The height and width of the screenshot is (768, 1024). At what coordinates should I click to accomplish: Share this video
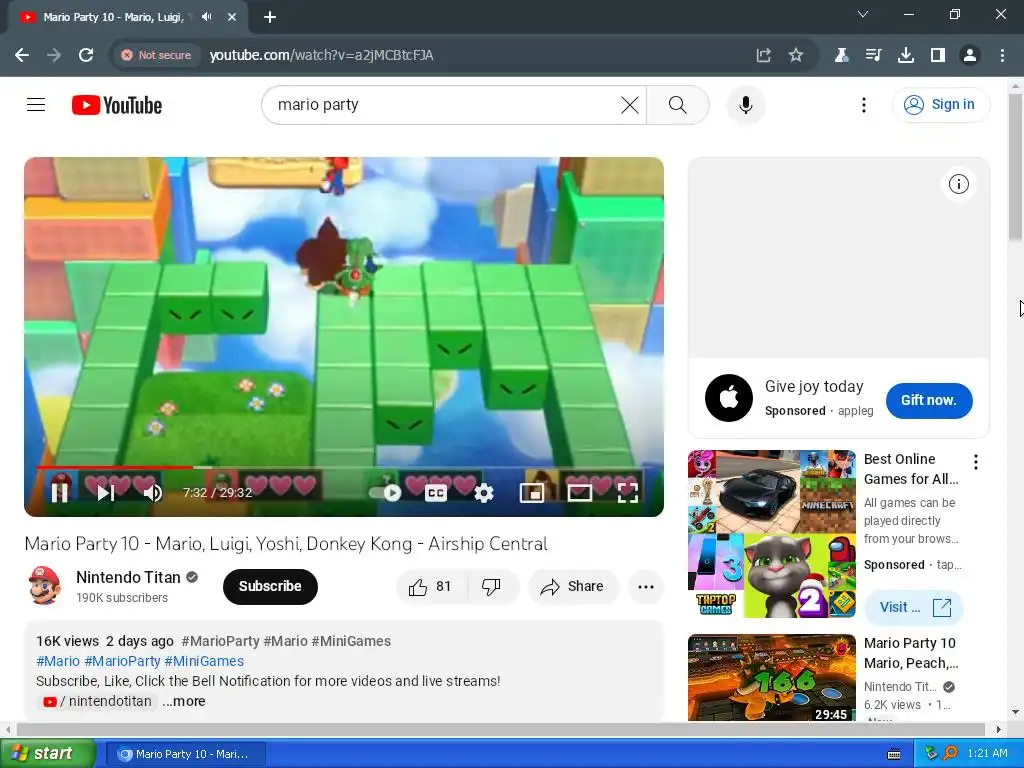click(x=573, y=586)
